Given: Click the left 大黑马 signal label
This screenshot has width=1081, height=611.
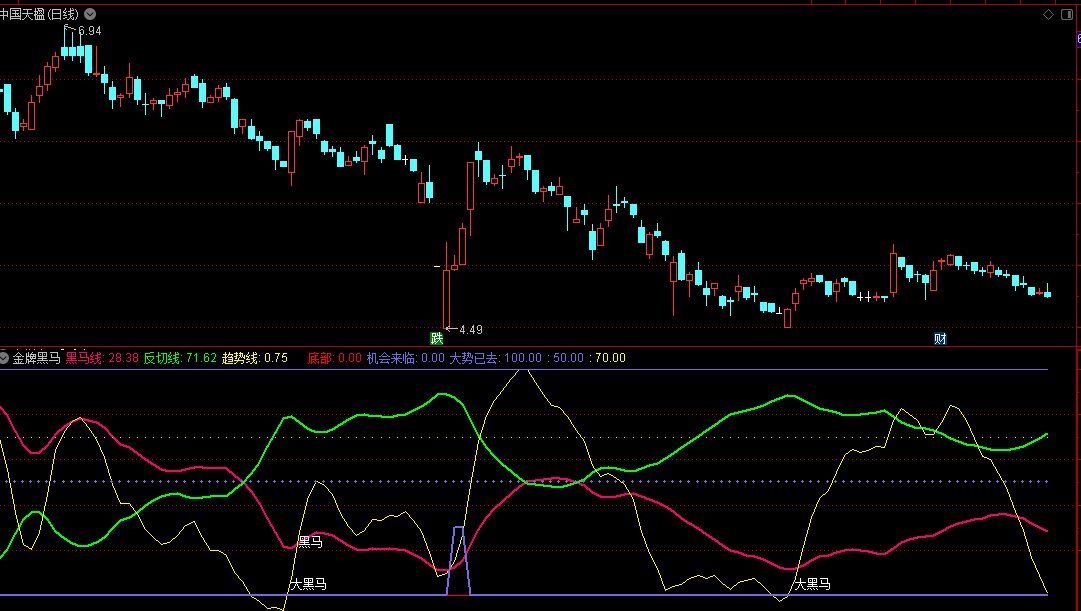Looking at the screenshot, I should point(308,585).
